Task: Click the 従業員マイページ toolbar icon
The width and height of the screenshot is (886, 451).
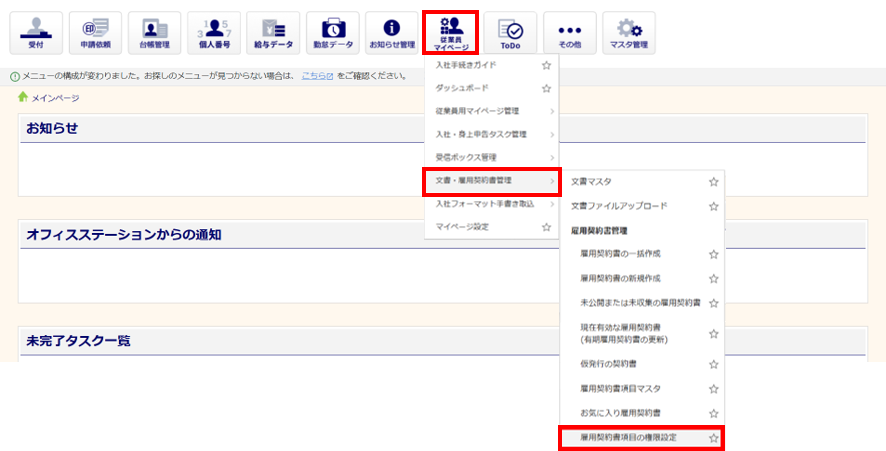Action: point(451,33)
